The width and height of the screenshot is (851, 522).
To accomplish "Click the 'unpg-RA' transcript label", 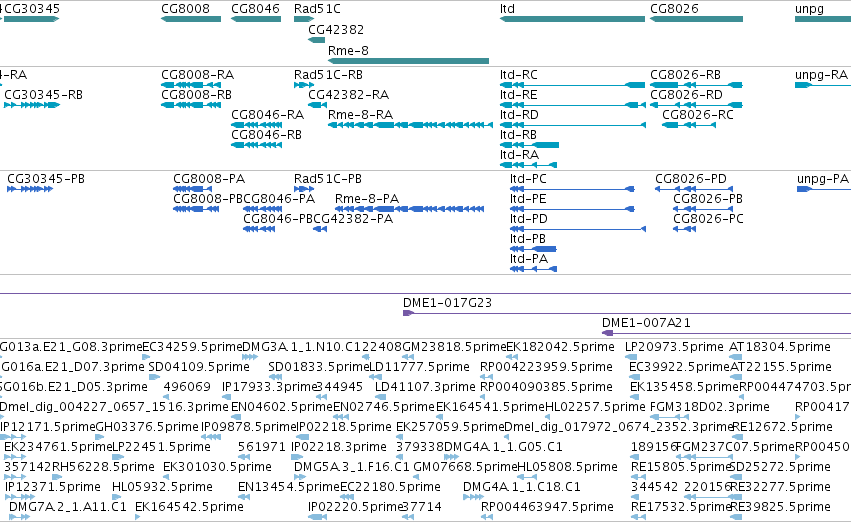I will pyautogui.click(x=821, y=75).
